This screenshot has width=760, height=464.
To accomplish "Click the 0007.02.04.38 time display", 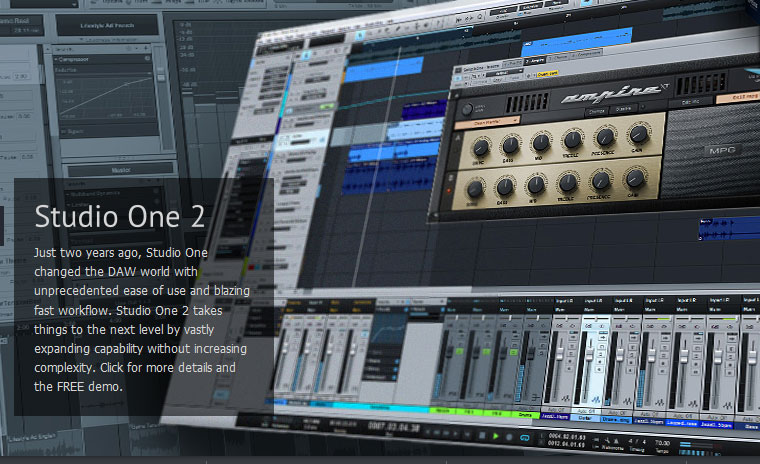I will click(394, 428).
